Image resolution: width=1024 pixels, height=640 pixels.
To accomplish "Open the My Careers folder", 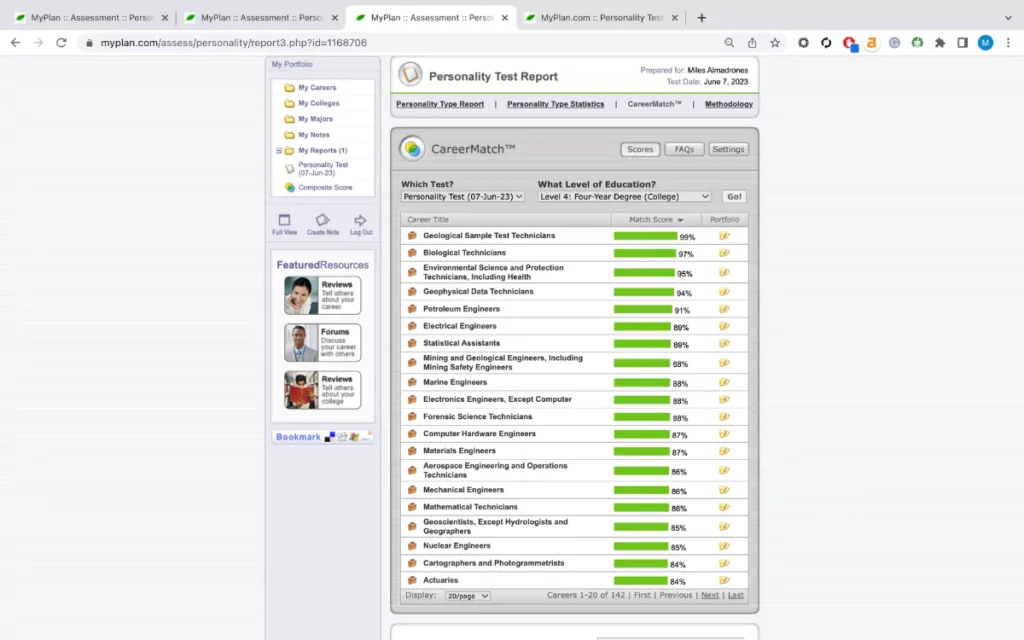I will [317, 88].
